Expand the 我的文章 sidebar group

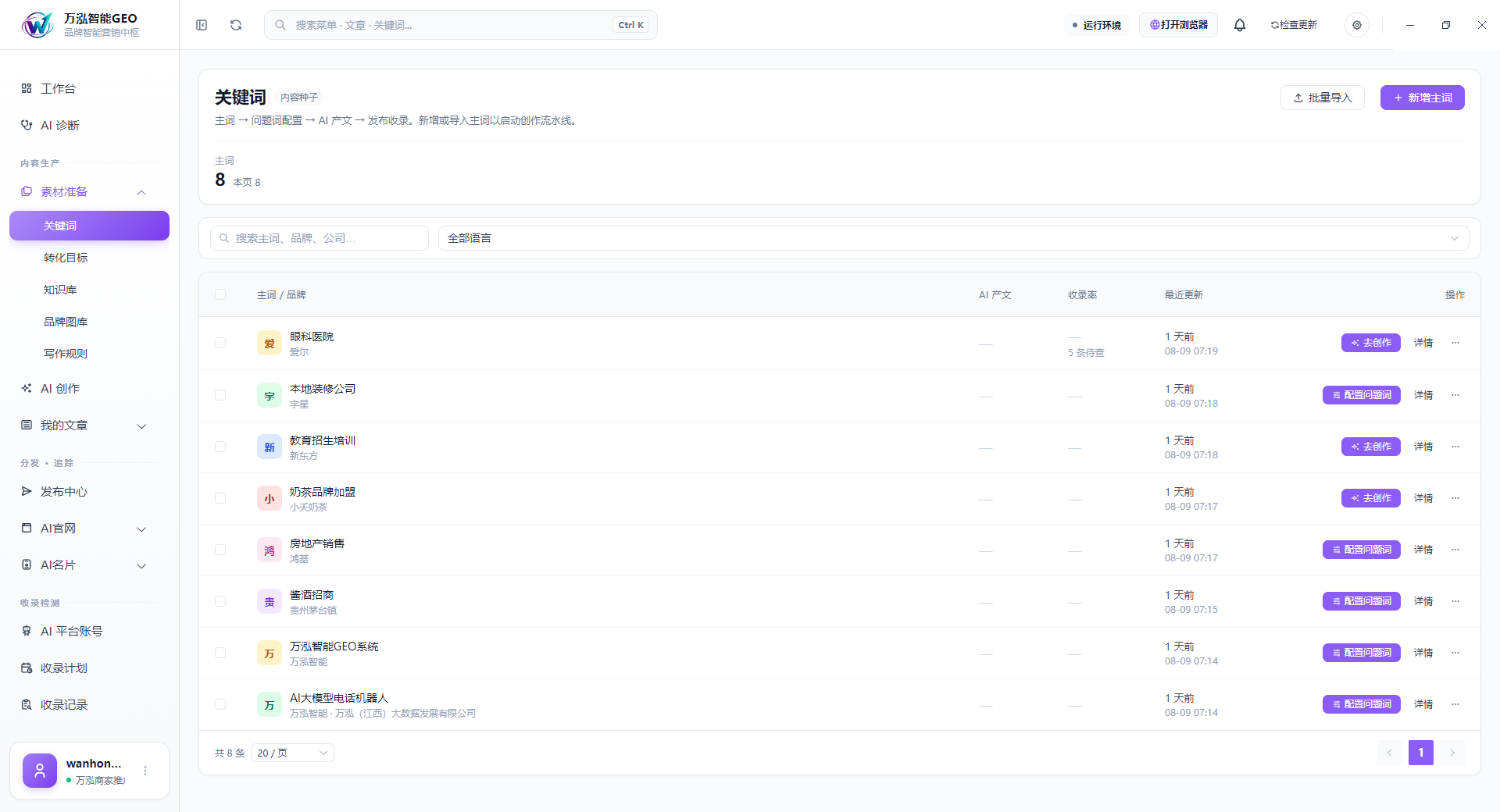pyautogui.click(x=141, y=426)
